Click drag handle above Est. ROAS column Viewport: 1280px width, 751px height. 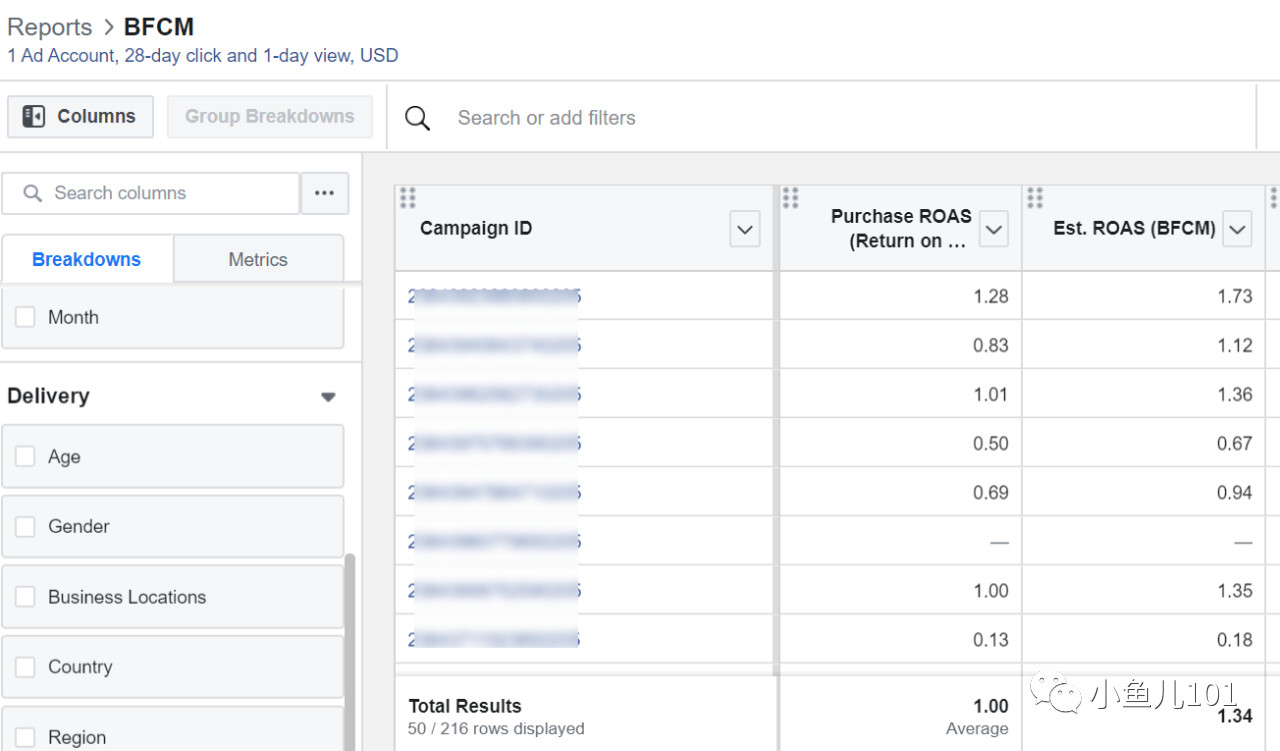pos(1035,197)
